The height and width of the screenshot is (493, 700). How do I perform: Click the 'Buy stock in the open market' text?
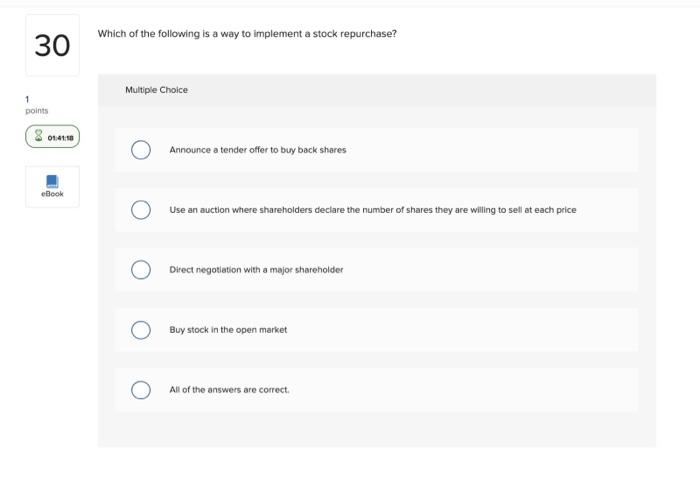[228, 330]
